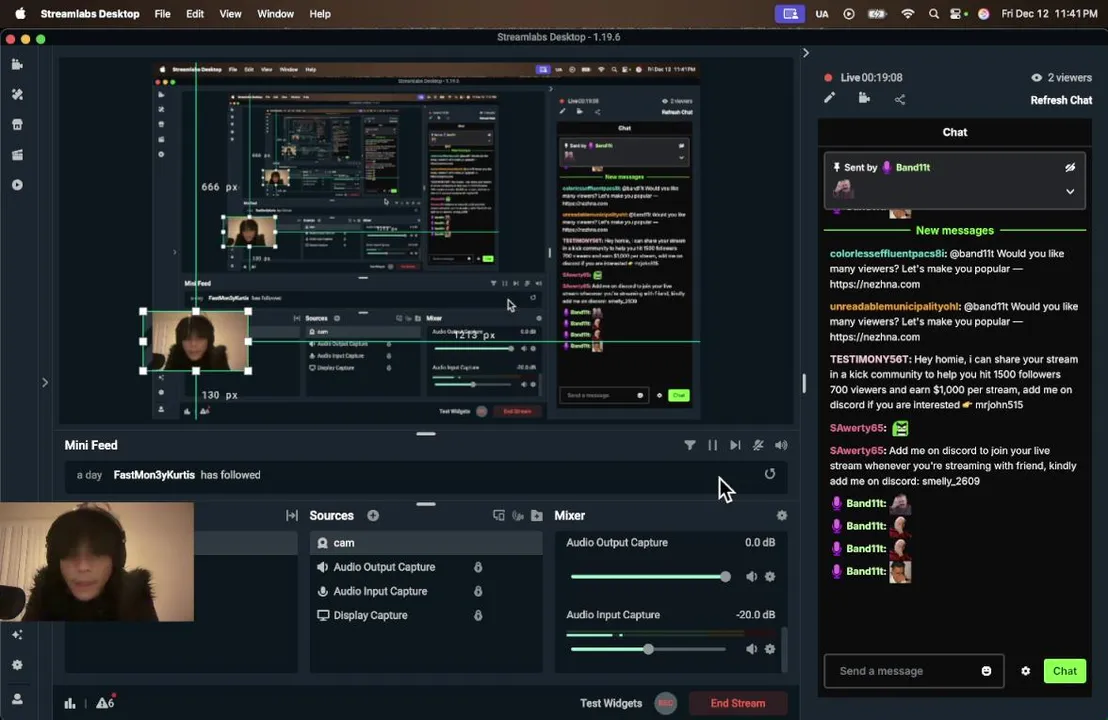Toggle mute event alerts in Mini Feed
The image size is (1108, 720).
(x=758, y=445)
